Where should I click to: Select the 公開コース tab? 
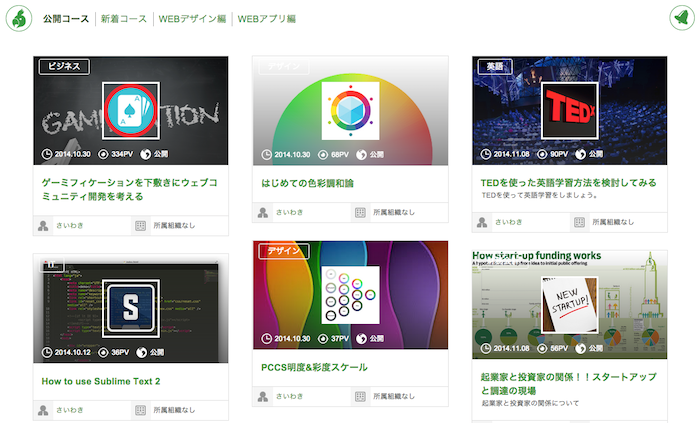coord(65,19)
